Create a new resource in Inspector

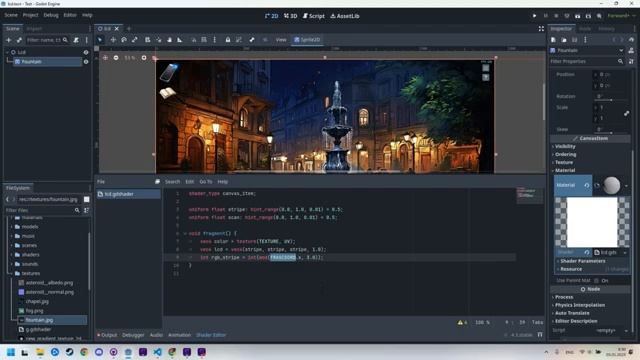pos(553,40)
